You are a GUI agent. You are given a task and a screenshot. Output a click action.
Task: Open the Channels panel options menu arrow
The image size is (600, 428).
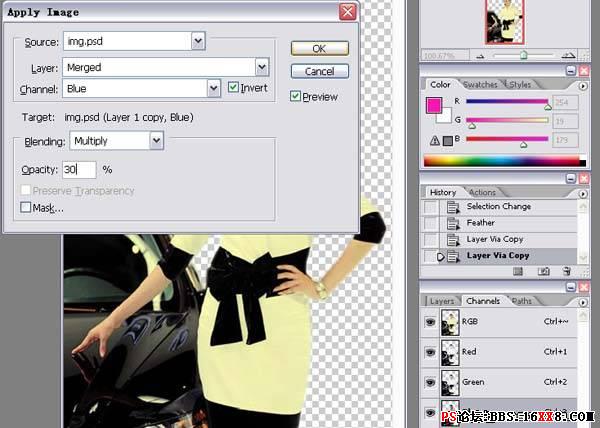coord(582,303)
